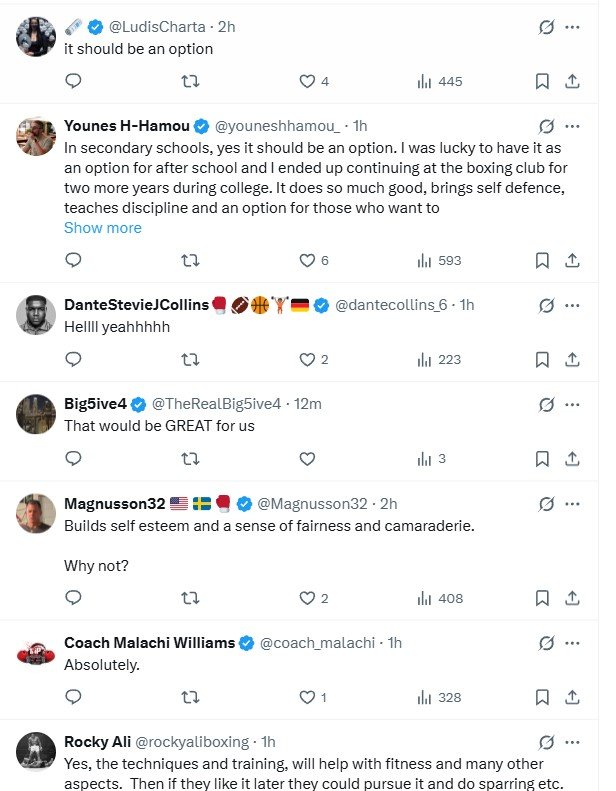616x791 pixels.
Task: Open more options menu on Big5ive4's tweet
Action: [x=572, y=404]
